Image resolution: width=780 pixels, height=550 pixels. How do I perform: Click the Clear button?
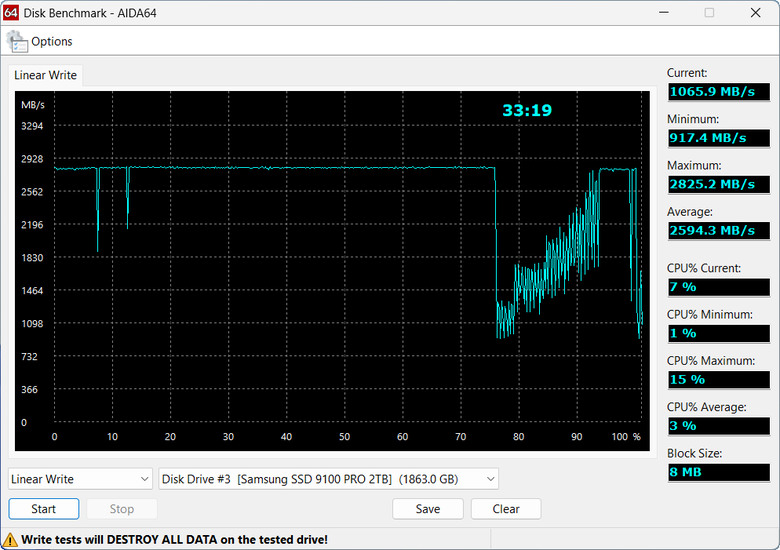pos(506,509)
